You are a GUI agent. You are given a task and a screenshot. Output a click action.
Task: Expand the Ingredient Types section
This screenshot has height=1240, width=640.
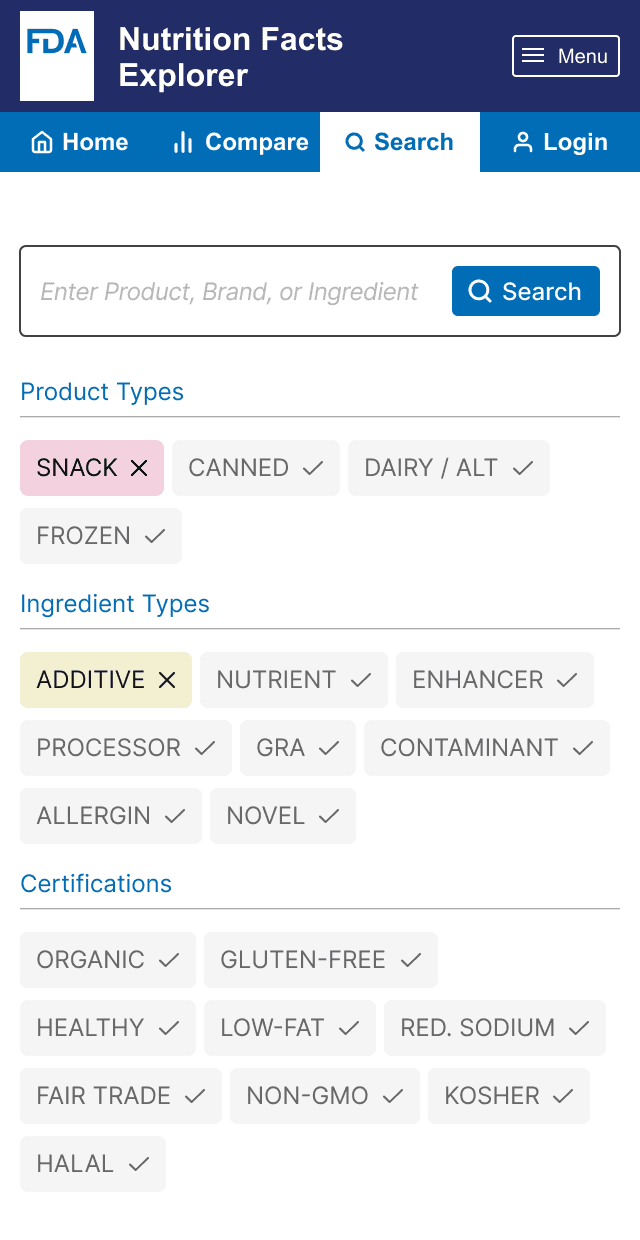(x=114, y=604)
